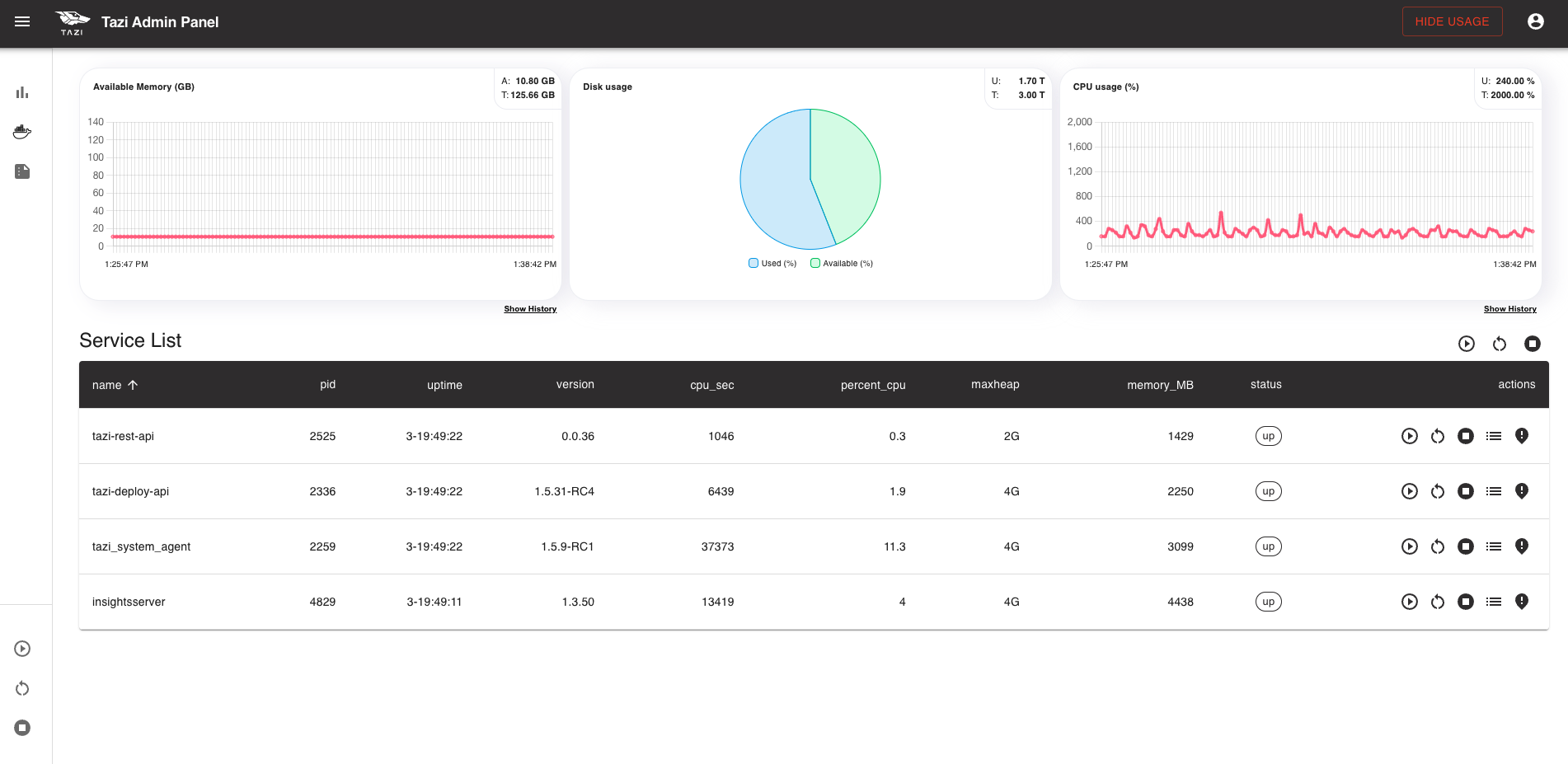Start all services above the Service List table
Image resolution: width=1568 pixels, height=764 pixels.
click(1466, 344)
